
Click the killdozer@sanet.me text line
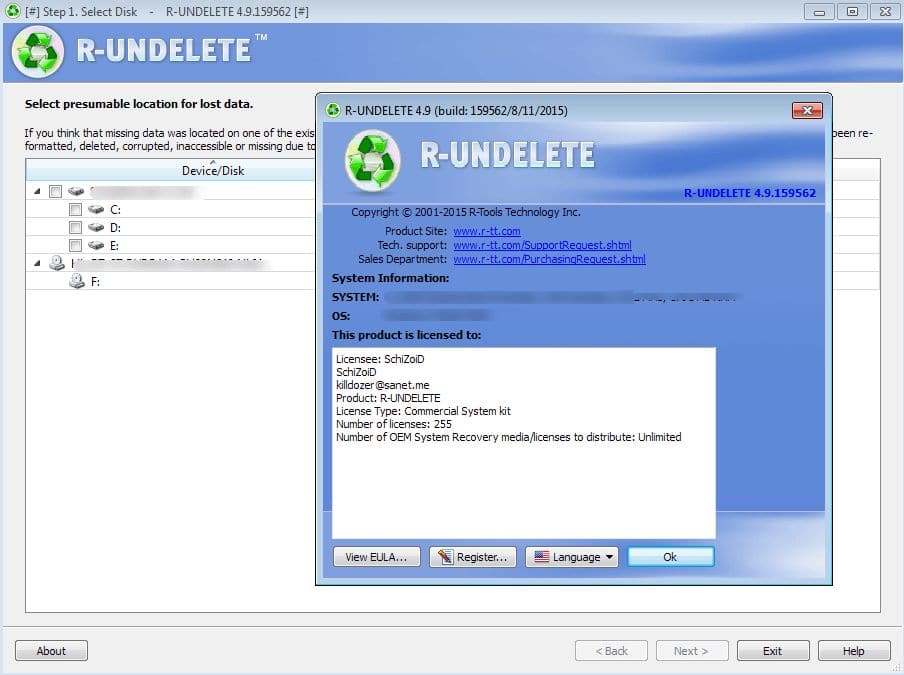[383, 385]
